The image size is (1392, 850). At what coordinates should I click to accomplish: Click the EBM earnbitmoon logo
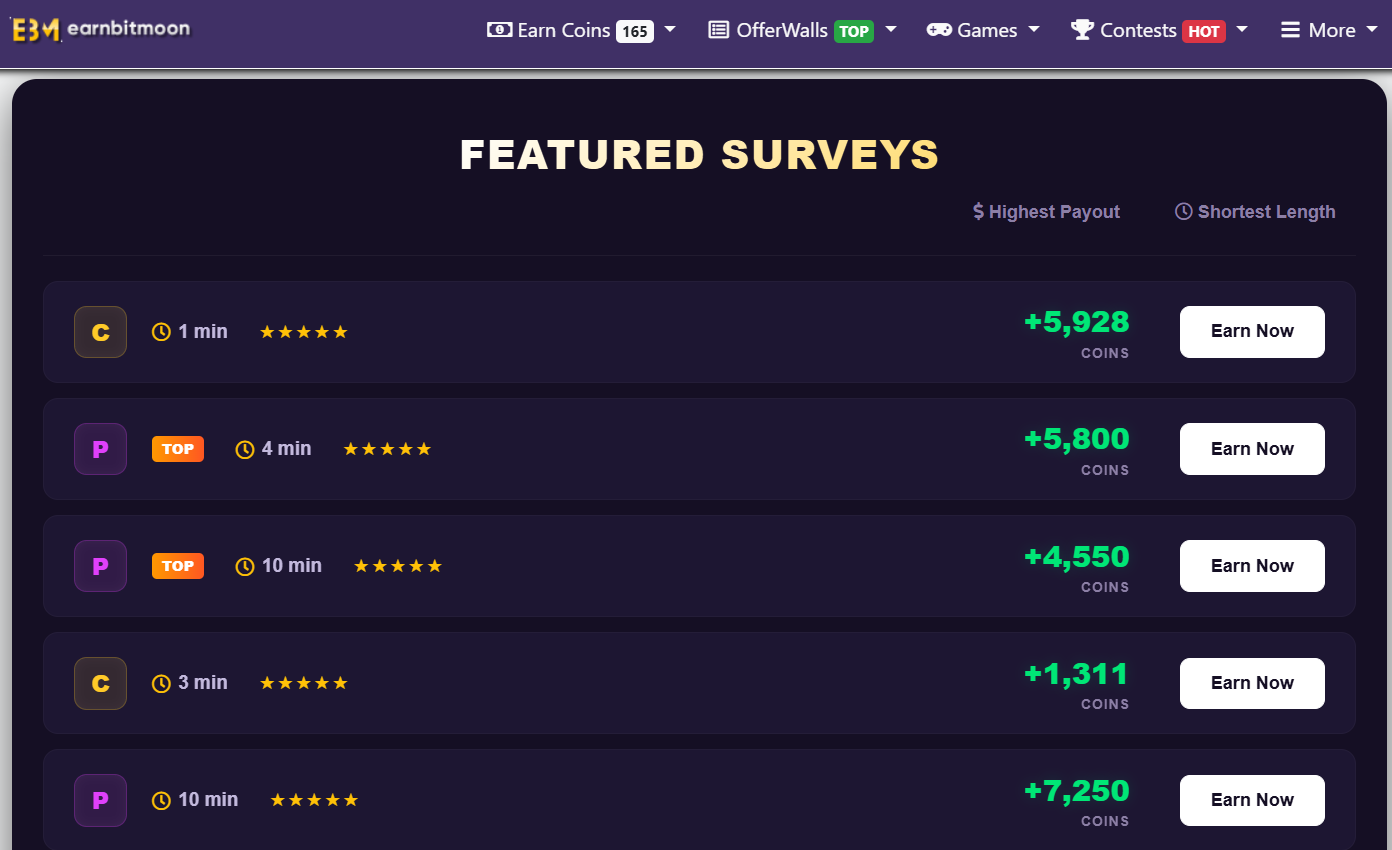(x=100, y=29)
